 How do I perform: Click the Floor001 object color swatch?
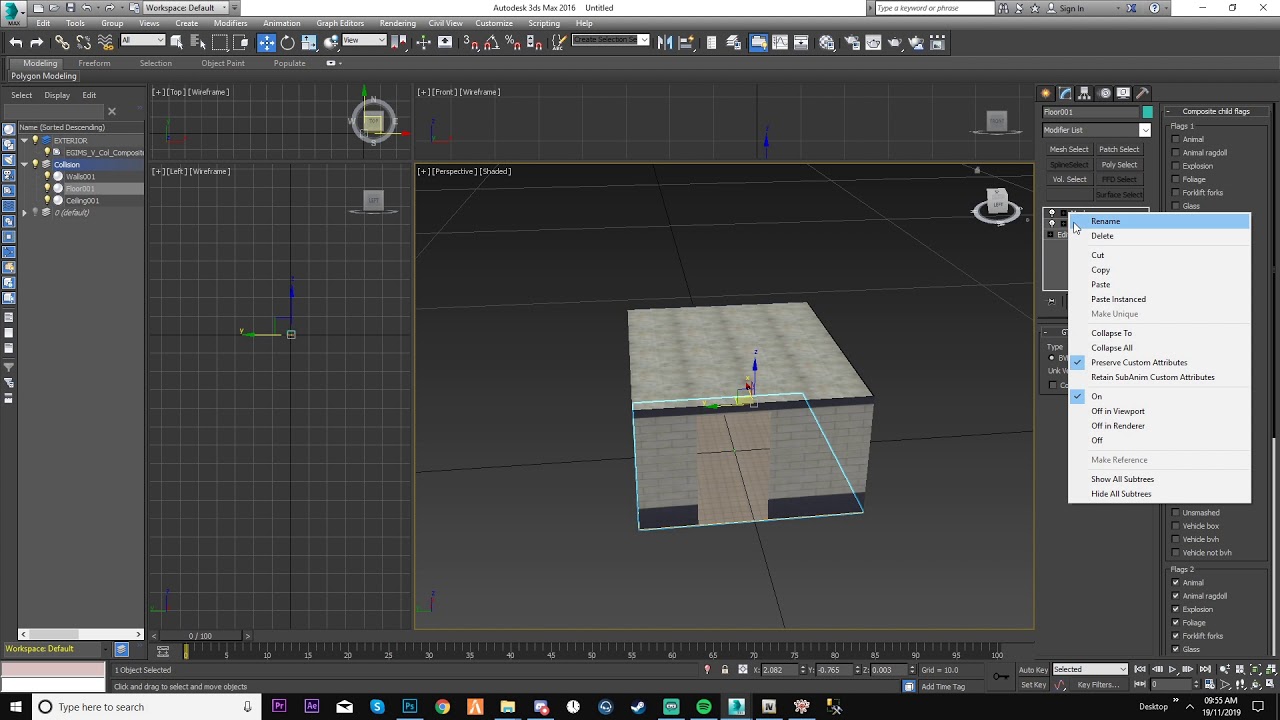tap(1148, 112)
